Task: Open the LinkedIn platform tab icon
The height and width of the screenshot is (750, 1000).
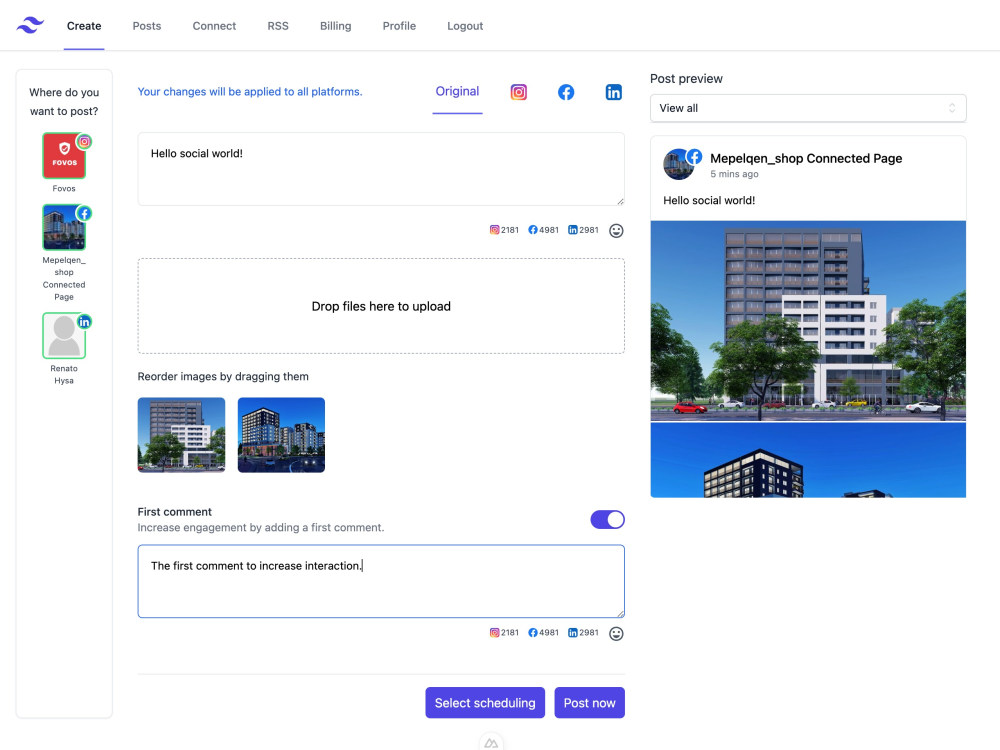Action: pyautogui.click(x=614, y=92)
